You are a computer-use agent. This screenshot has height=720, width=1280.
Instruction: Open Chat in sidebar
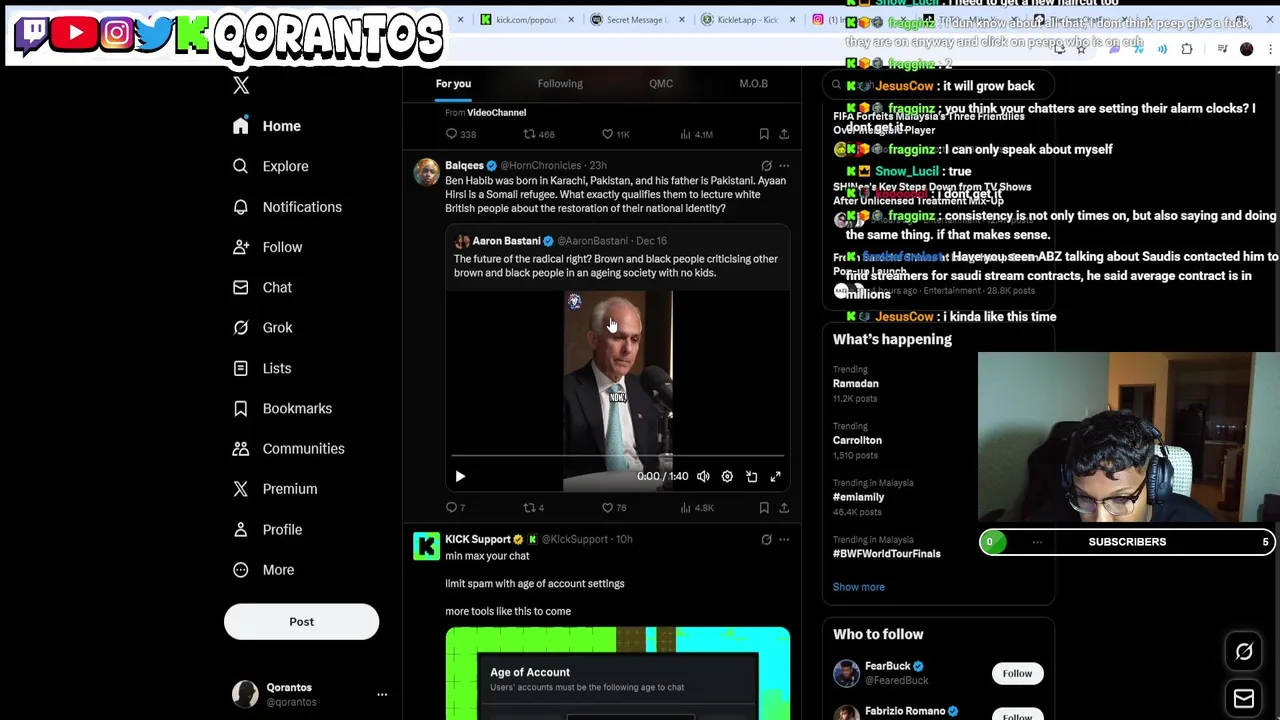point(262,287)
